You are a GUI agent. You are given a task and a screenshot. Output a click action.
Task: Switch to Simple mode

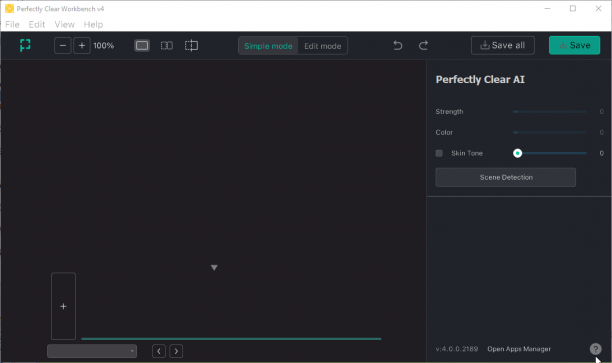click(x=268, y=46)
